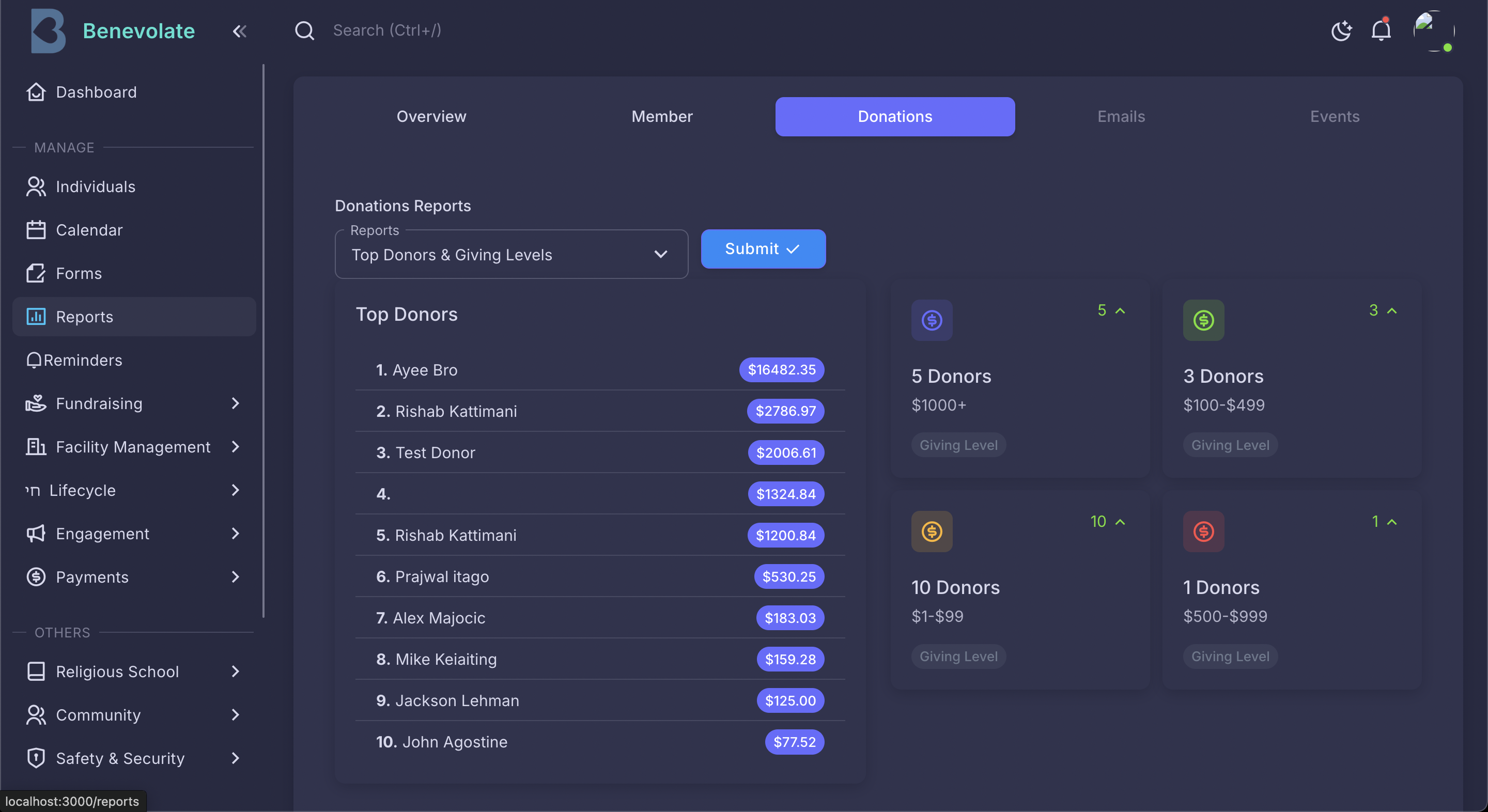Open Dashboard from the sidebar
This screenshot has height=812, width=1488.
tap(96, 92)
